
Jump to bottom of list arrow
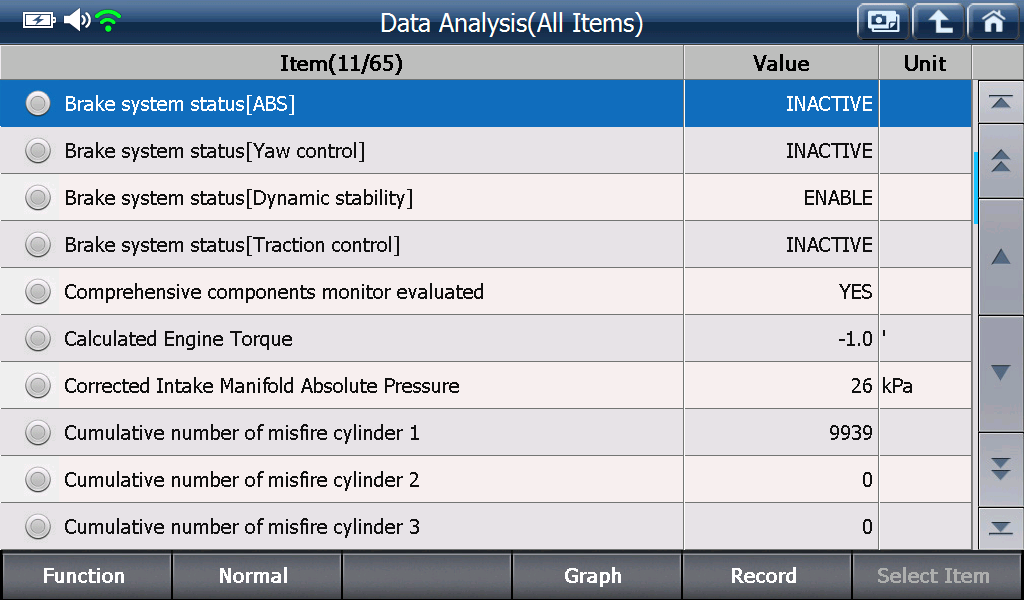(1000, 528)
